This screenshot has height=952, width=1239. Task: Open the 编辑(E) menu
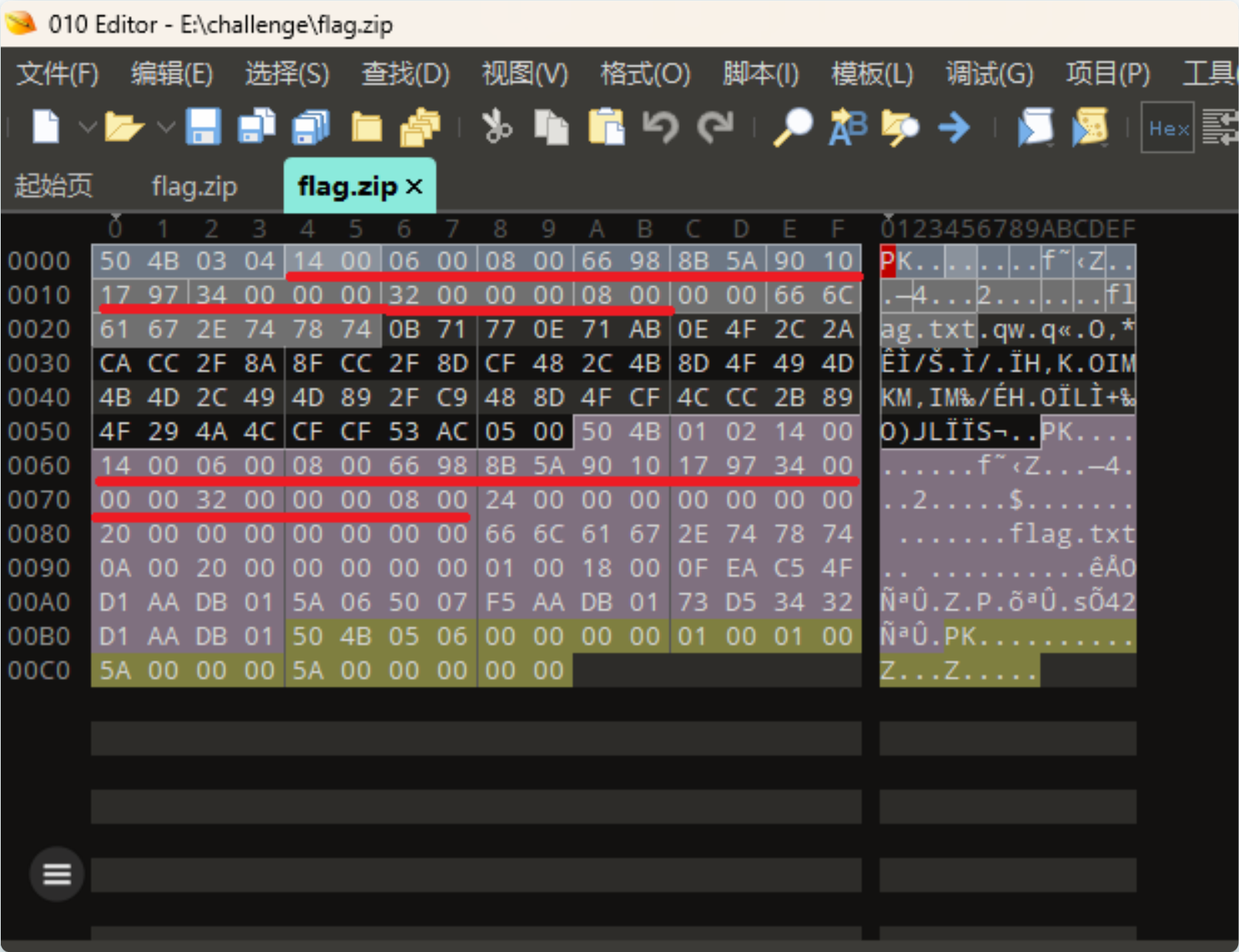172,74
